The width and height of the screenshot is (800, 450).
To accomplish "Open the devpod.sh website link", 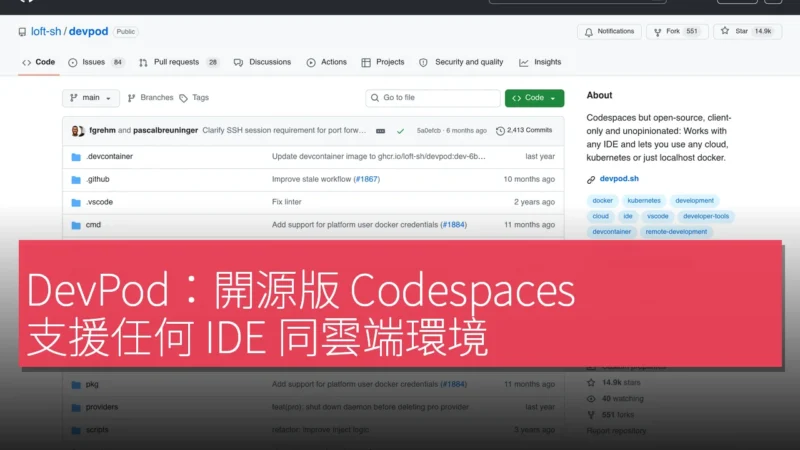I will click(619, 179).
